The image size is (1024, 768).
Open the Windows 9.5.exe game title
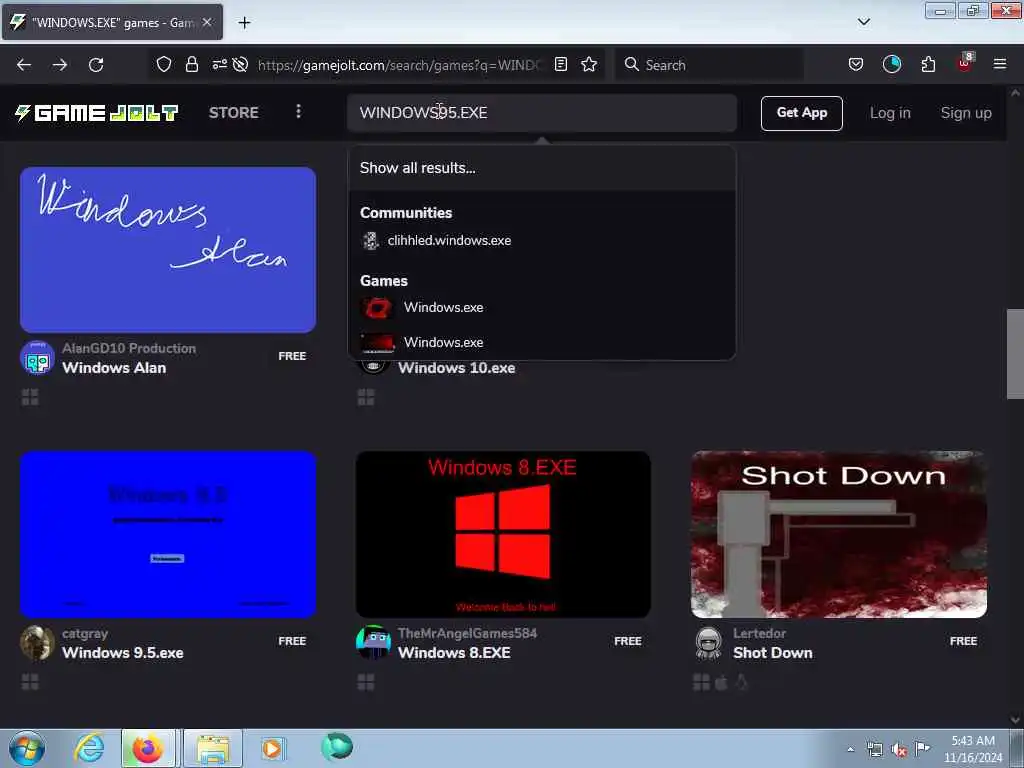(x=123, y=652)
